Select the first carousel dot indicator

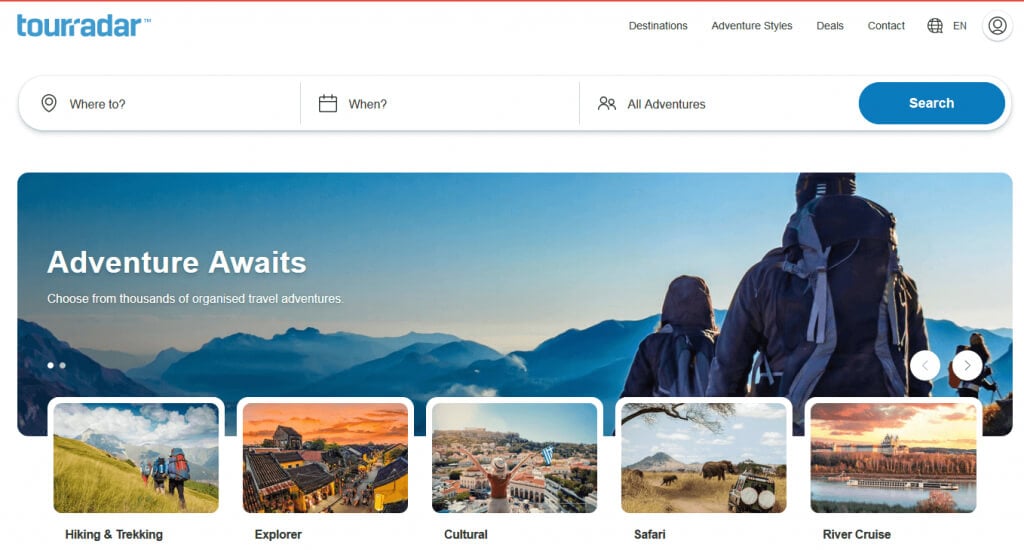click(50, 365)
